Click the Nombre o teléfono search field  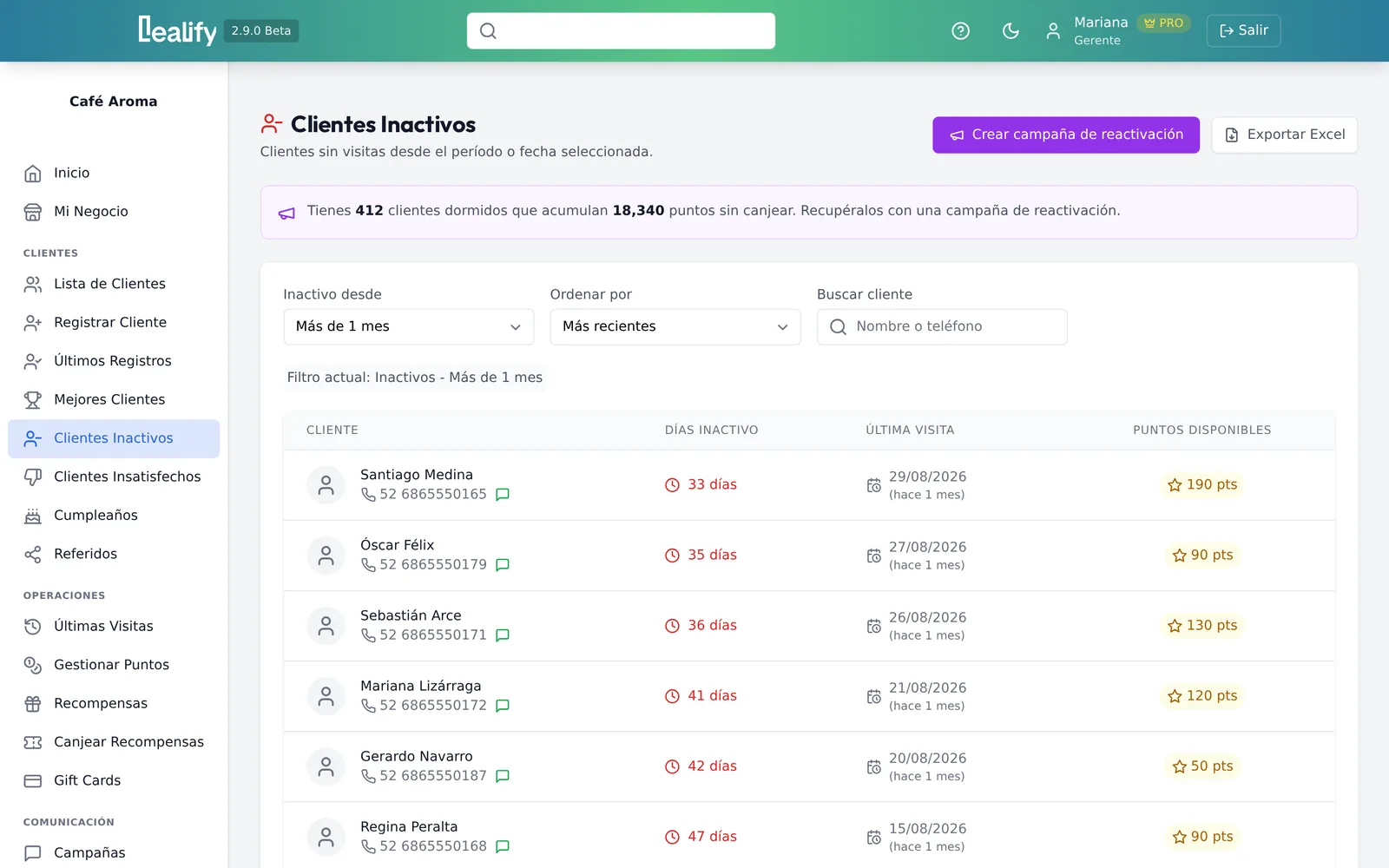(942, 327)
